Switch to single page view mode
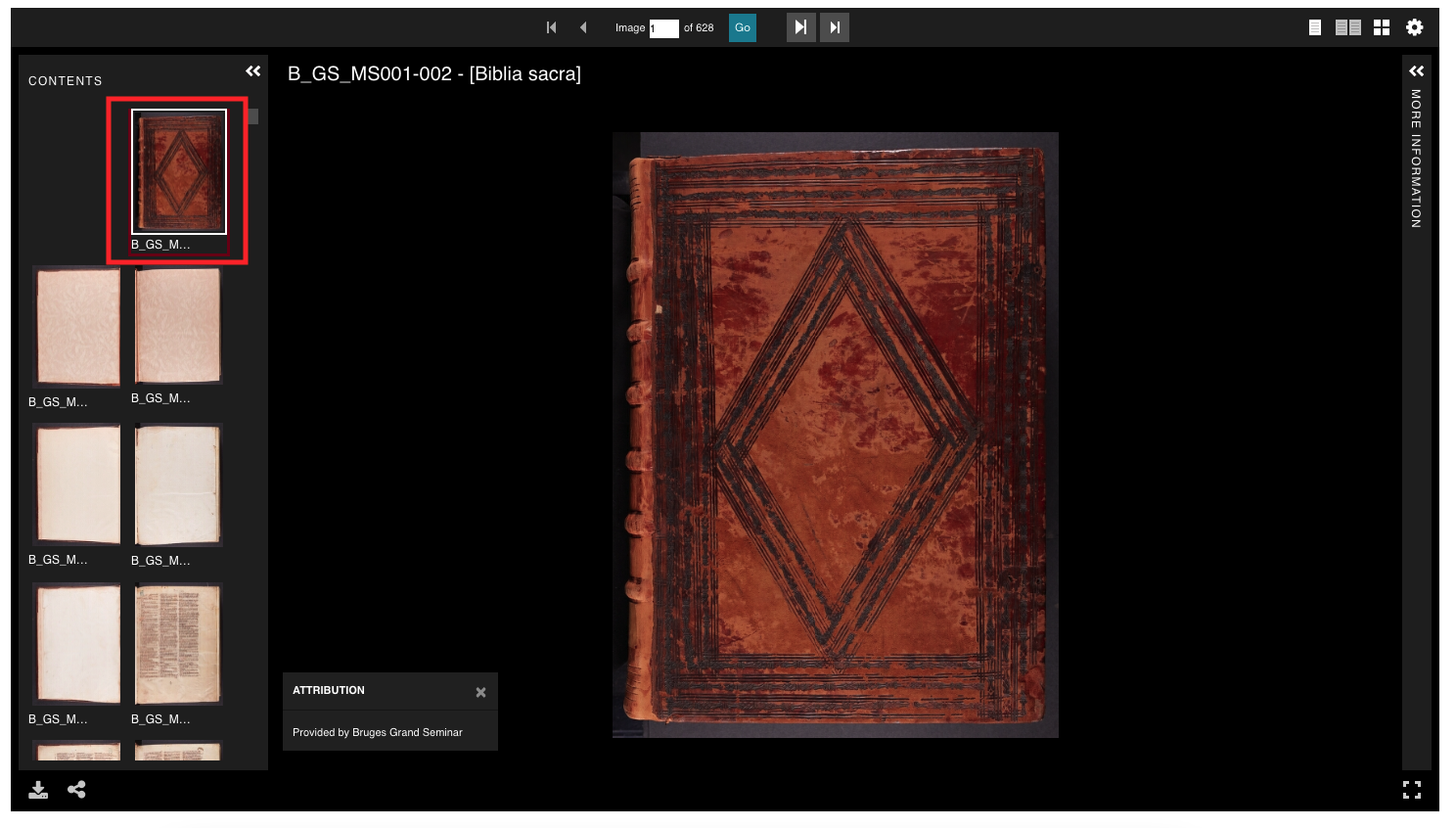 click(1313, 26)
